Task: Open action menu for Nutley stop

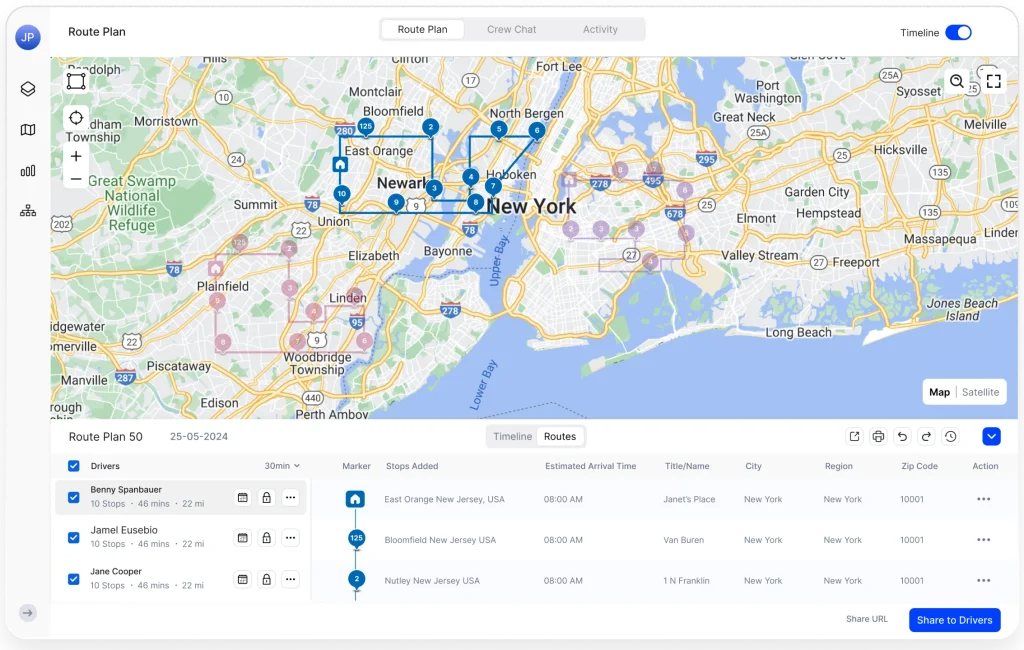Action: click(x=984, y=580)
